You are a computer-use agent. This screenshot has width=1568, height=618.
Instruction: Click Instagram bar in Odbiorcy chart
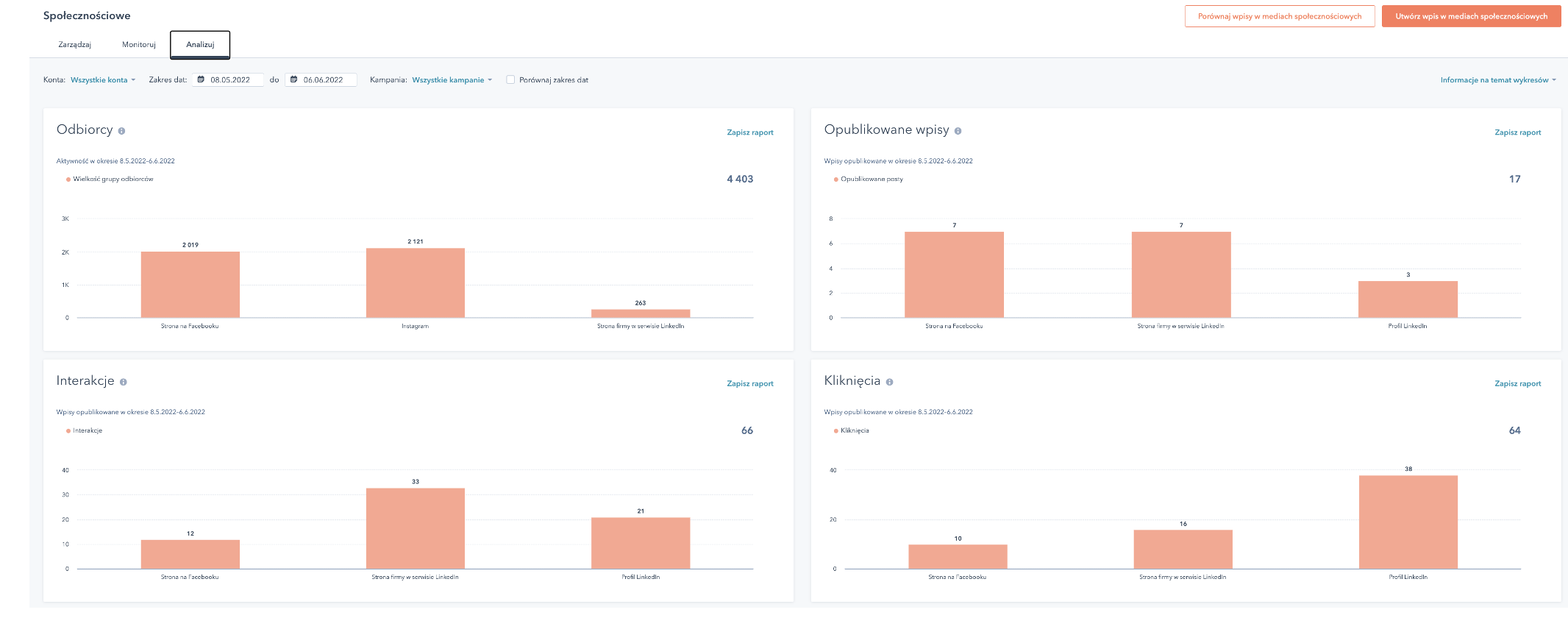(416, 283)
